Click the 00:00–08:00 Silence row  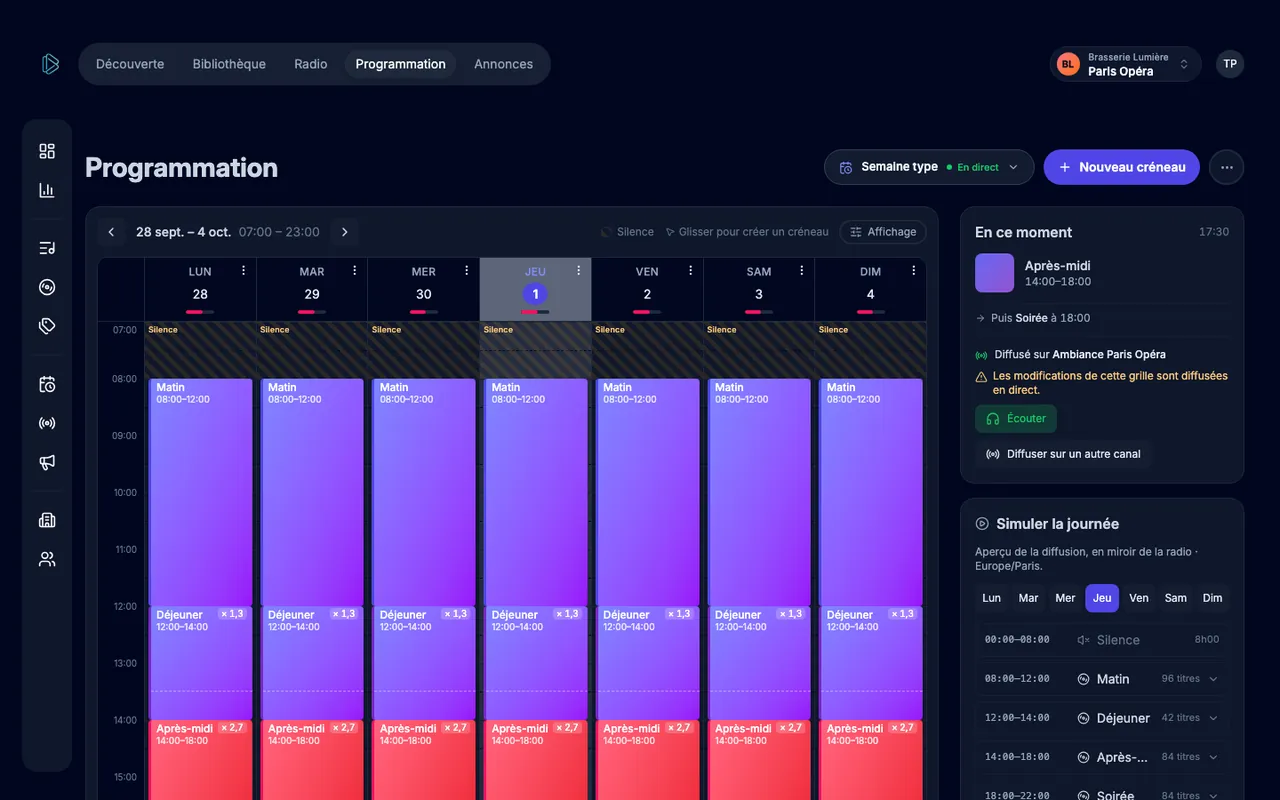coord(1102,640)
